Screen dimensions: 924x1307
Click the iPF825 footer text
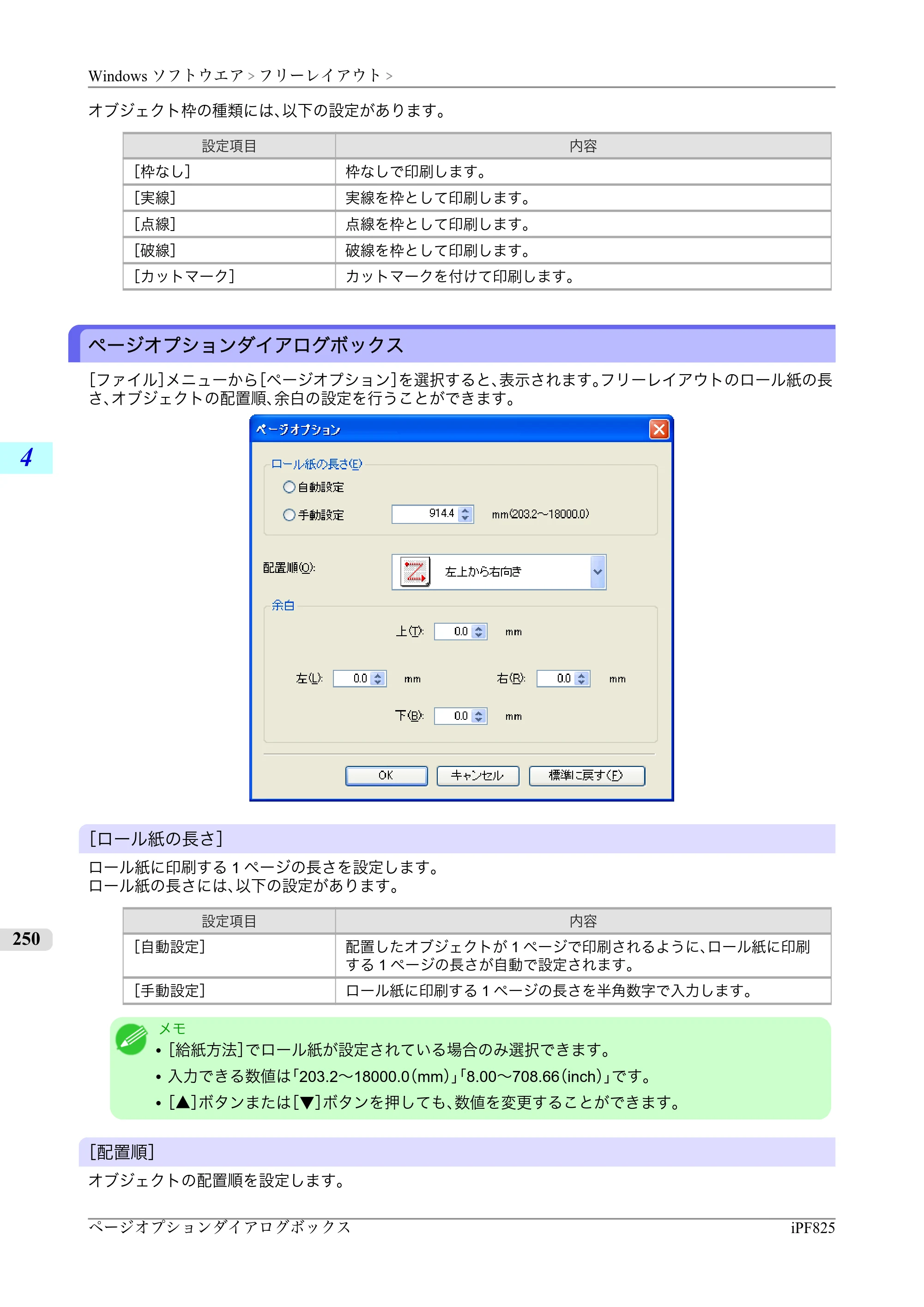pyautogui.click(x=813, y=1228)
